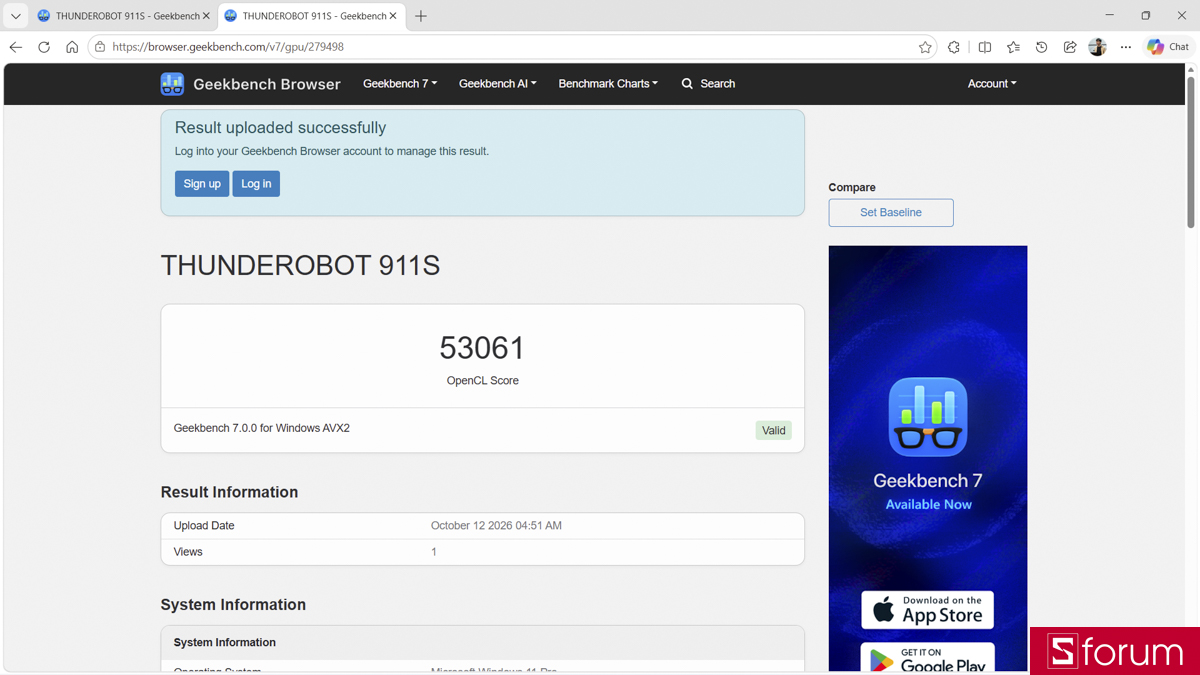
Task: Add this page to favorites with the star icon
Action: coord(925,47)
